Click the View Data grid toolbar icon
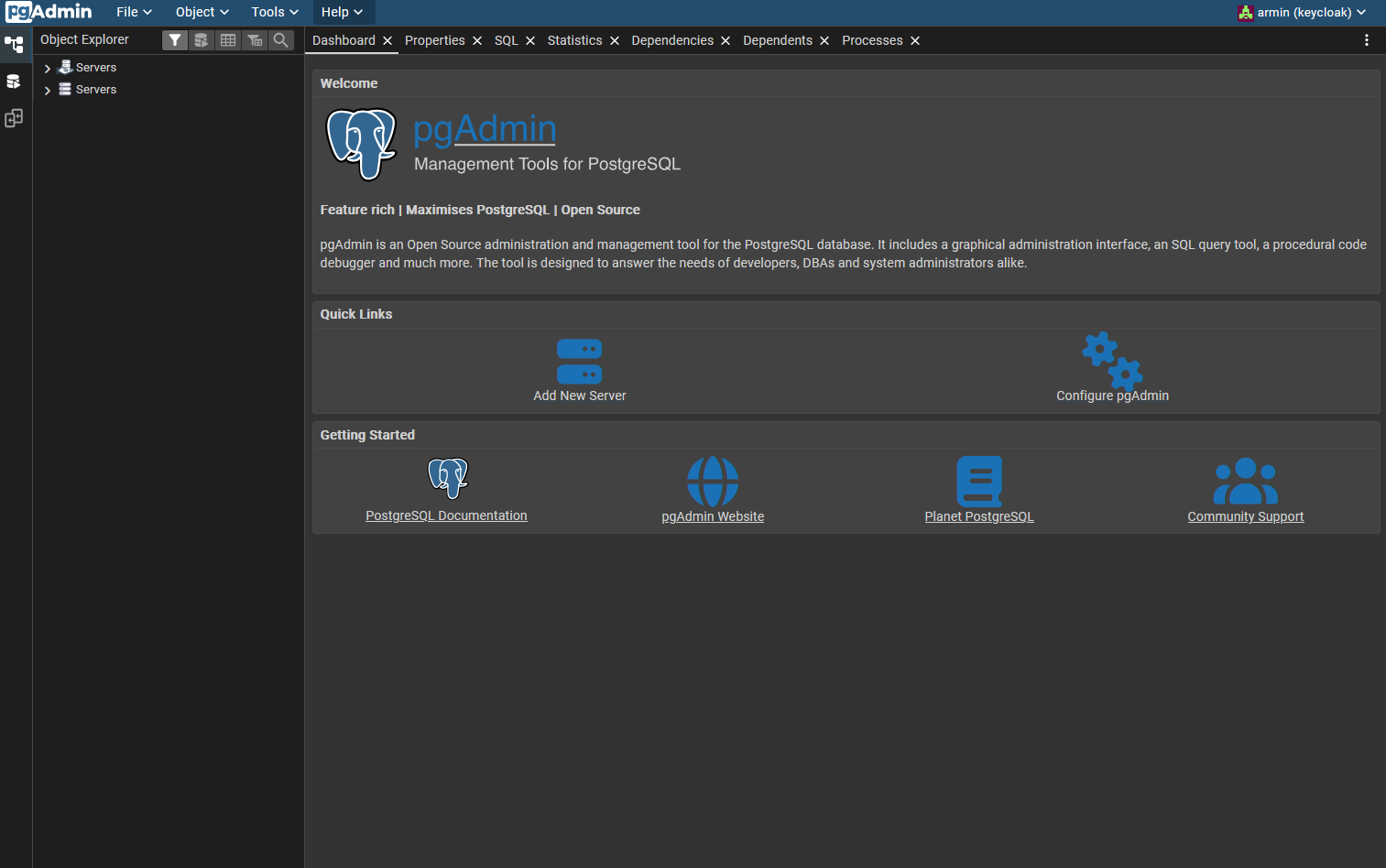 228,40
